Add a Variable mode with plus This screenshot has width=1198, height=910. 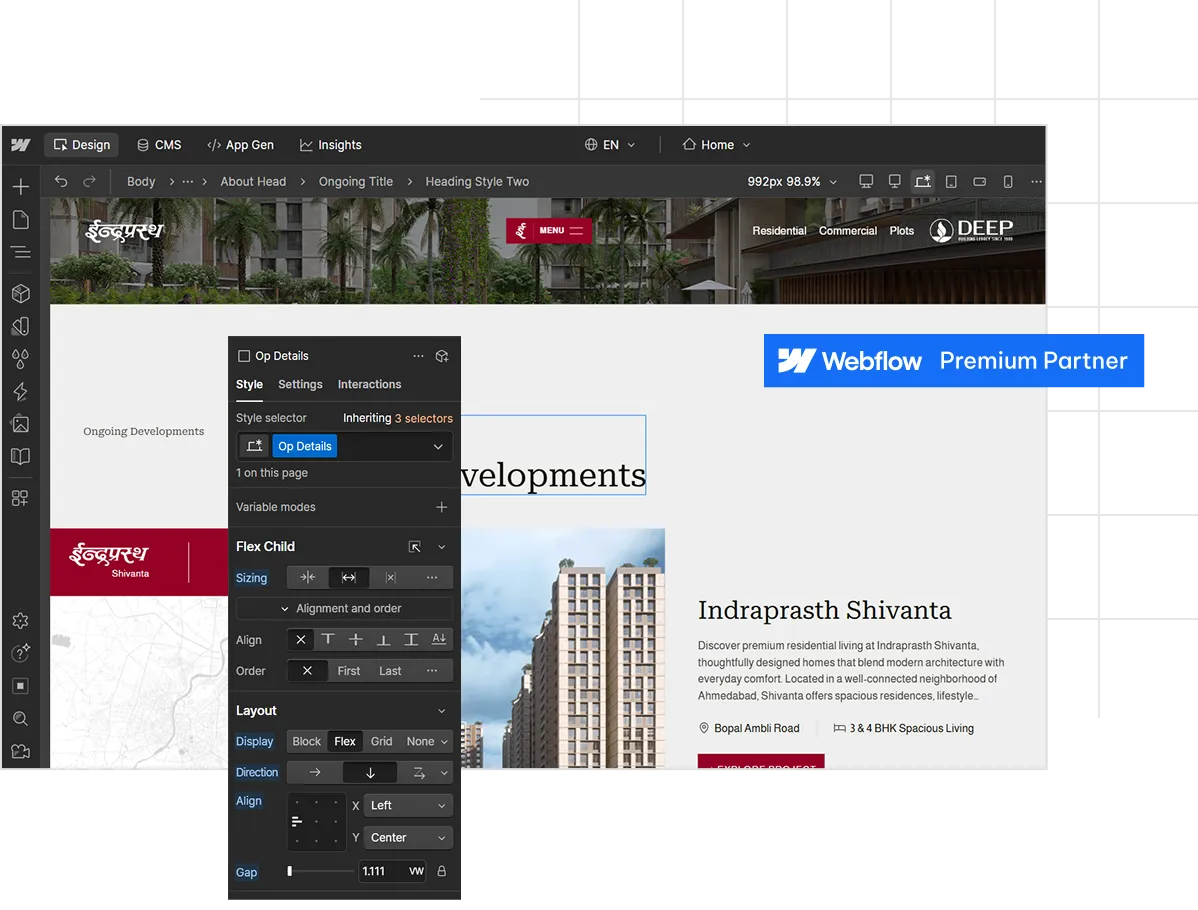442,507
